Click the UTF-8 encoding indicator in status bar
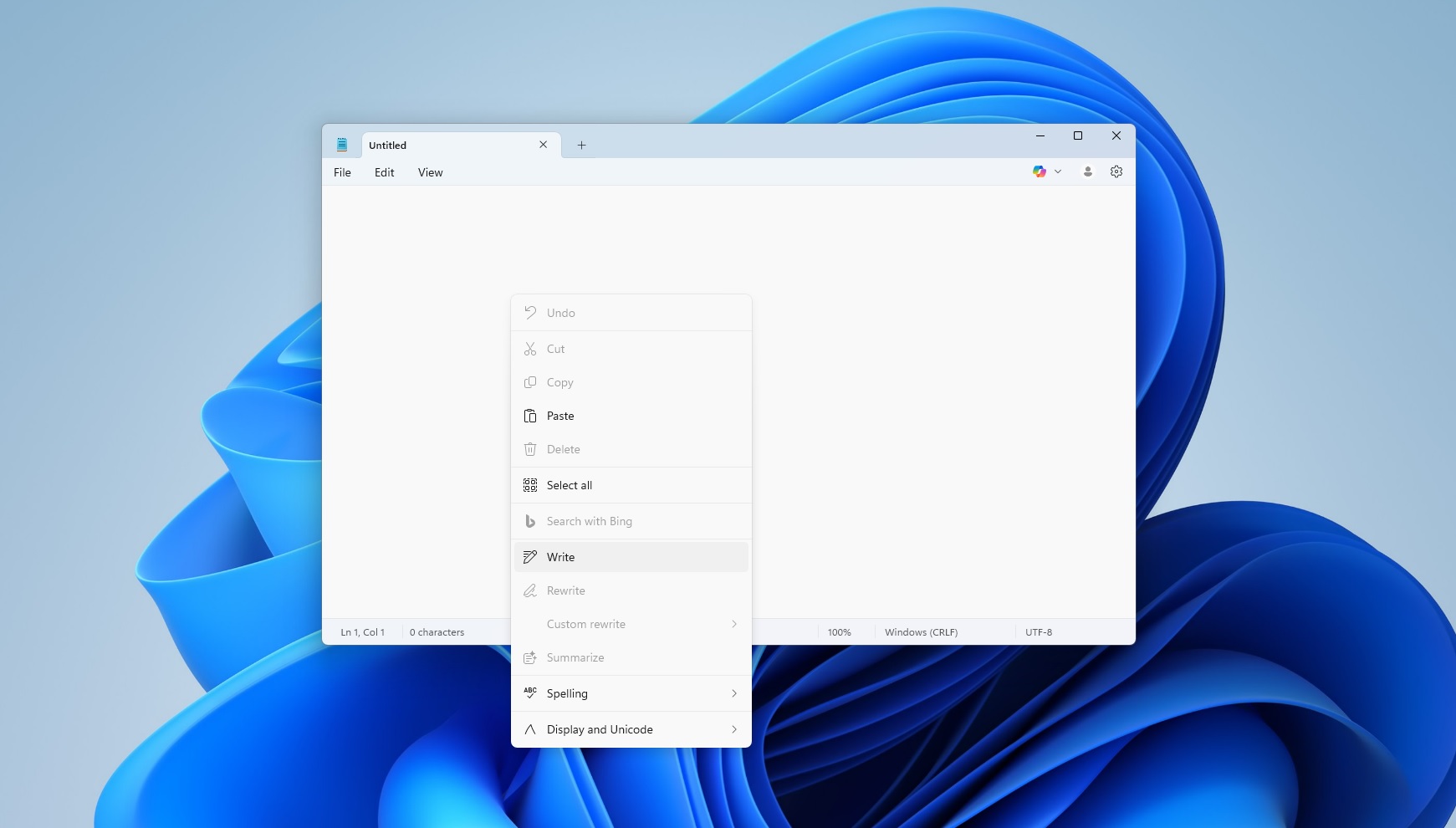Viewport: 1456px width, 828px height. click(1039, 632)
